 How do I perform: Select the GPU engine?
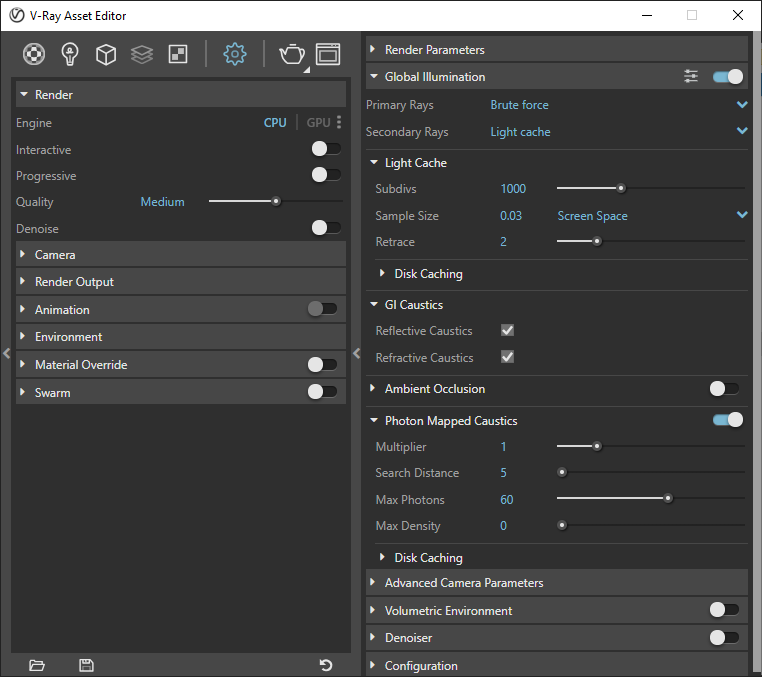point(318,122)
